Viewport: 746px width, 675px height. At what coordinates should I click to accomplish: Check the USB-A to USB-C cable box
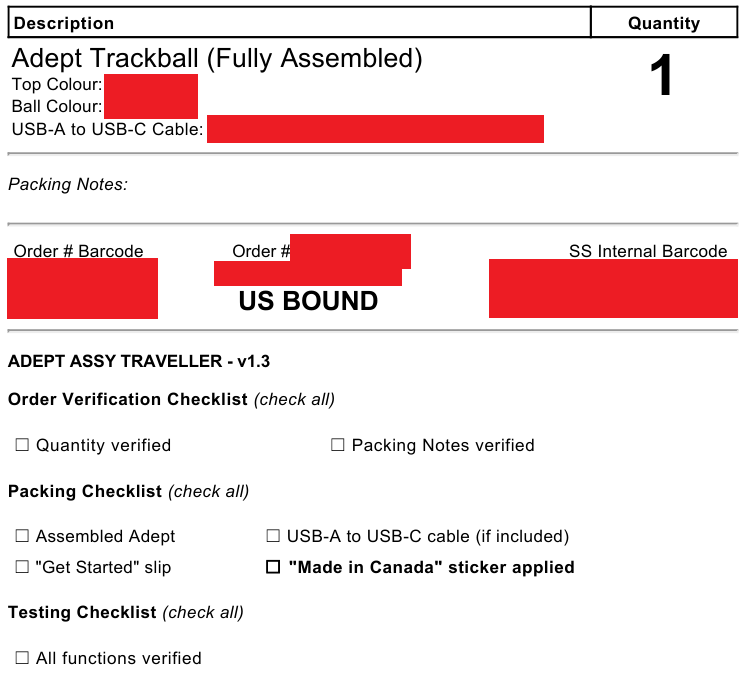point(273,536)
